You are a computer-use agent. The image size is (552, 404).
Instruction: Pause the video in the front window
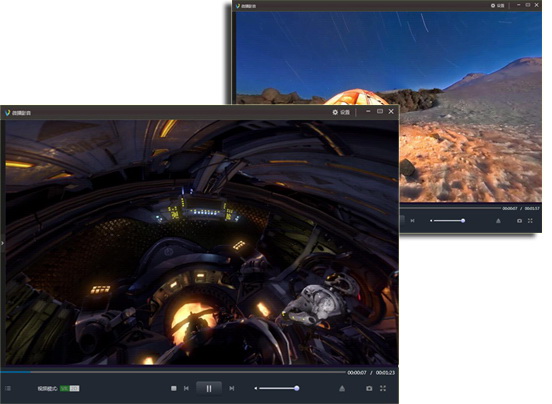click(x=209, y=389)
